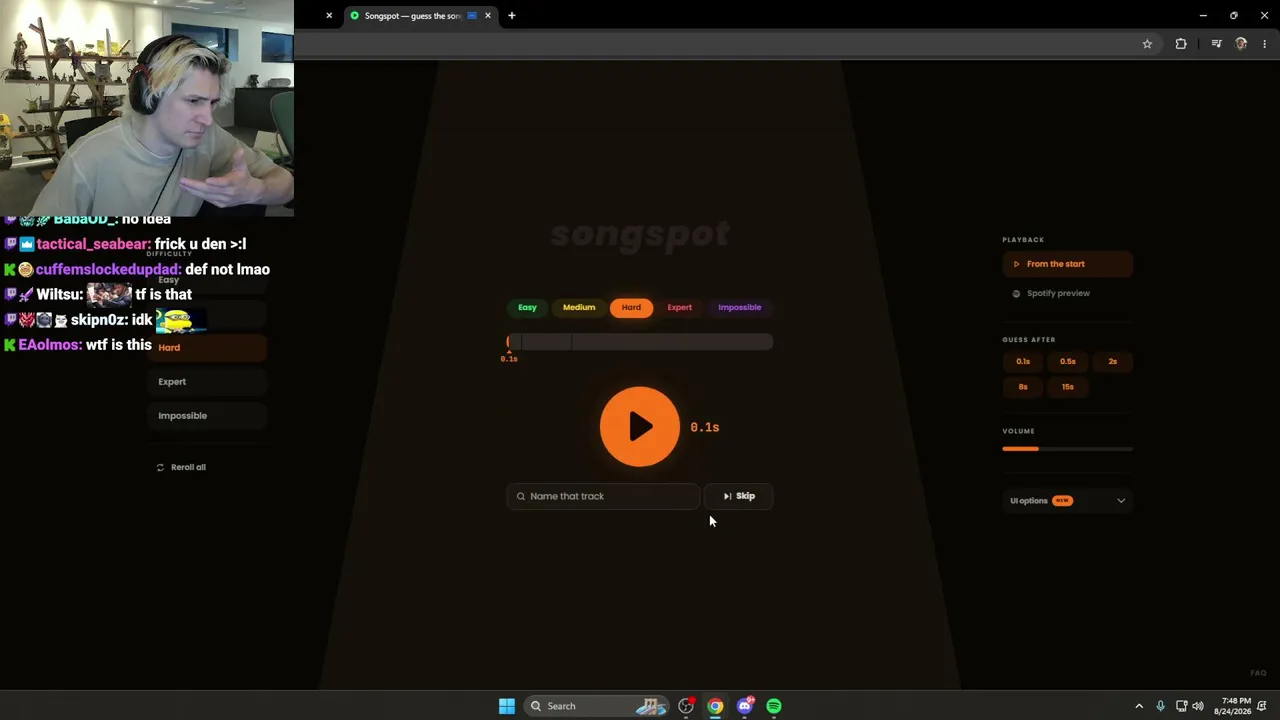The image size is (1280, 720).
Task: Select Hard in the left sidebar list
Action: pyautogui.click(x=207, y=347)
